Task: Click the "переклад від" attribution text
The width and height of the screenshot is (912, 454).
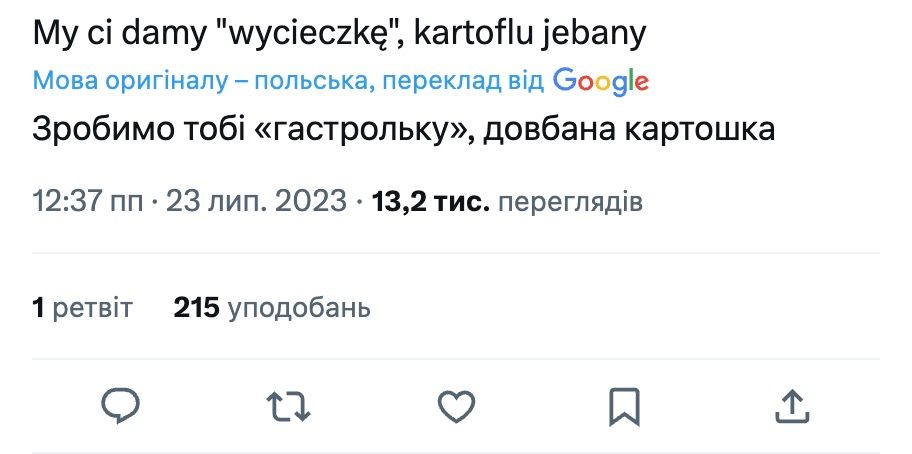Action: pos(462,82)
